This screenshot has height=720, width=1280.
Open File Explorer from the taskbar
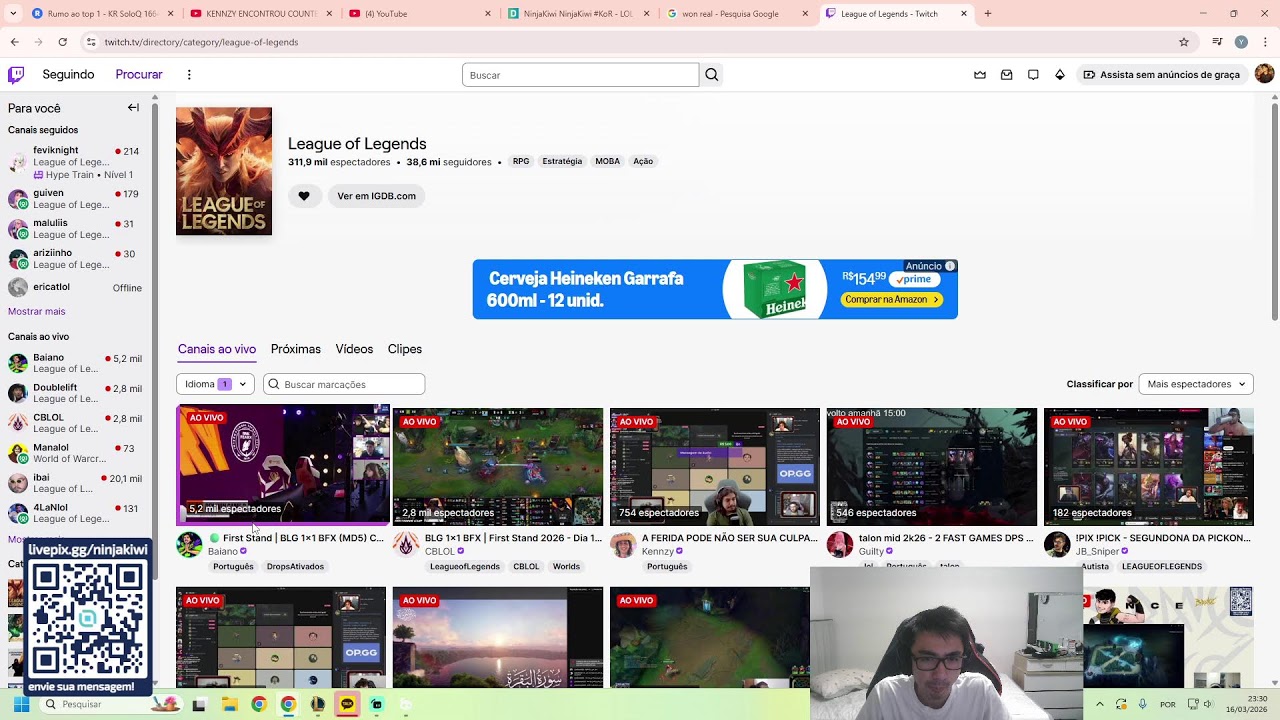pyautogui.click(x=229, y=704)
